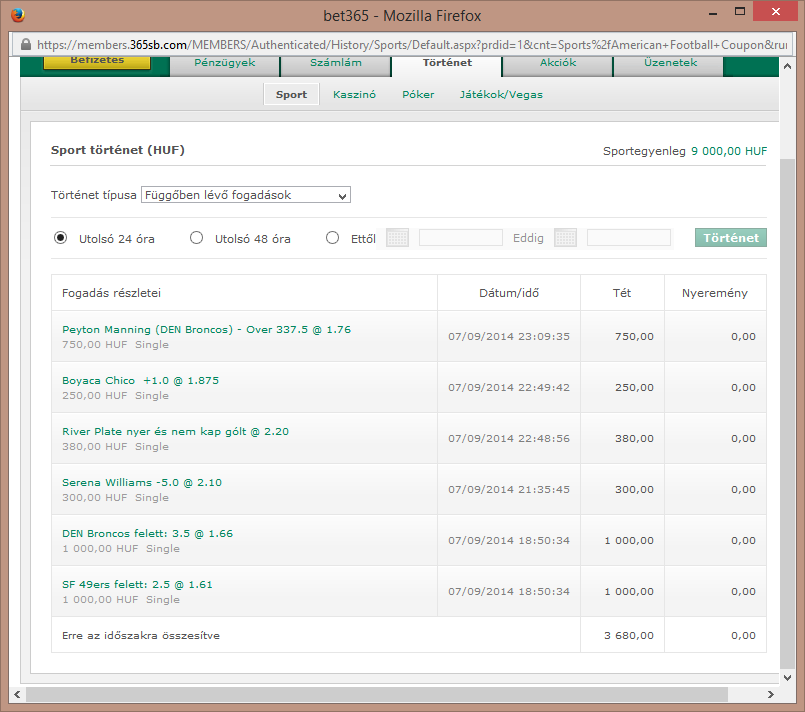
Task: Open the Serena Williams -5.0 bet details
Action: (x=142, y=483)
